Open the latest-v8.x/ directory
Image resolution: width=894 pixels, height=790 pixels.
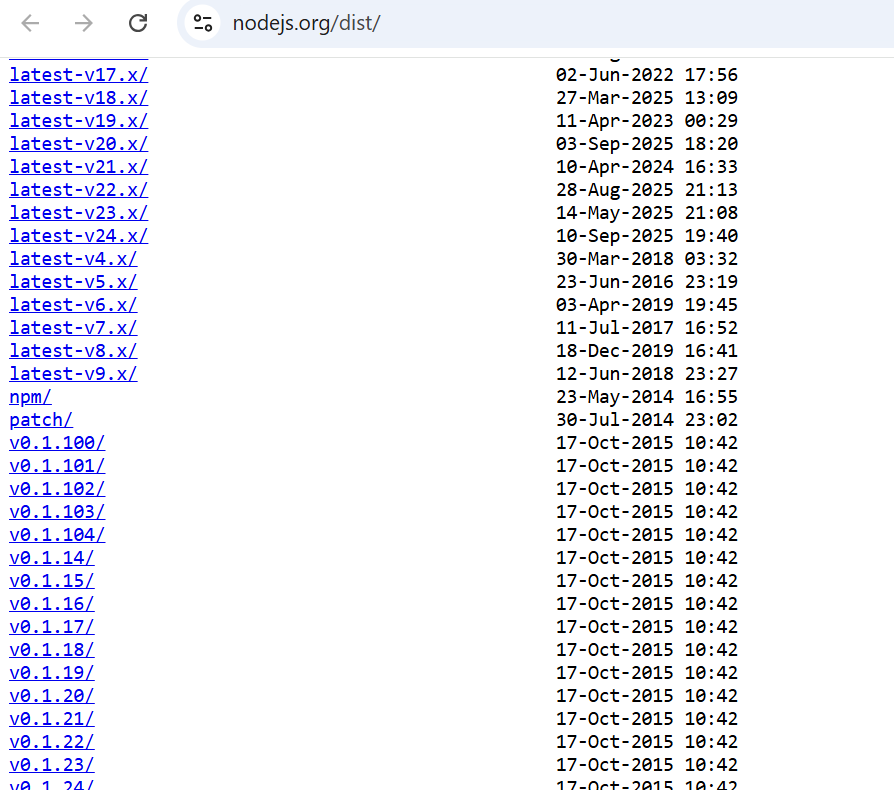[73, 351]
